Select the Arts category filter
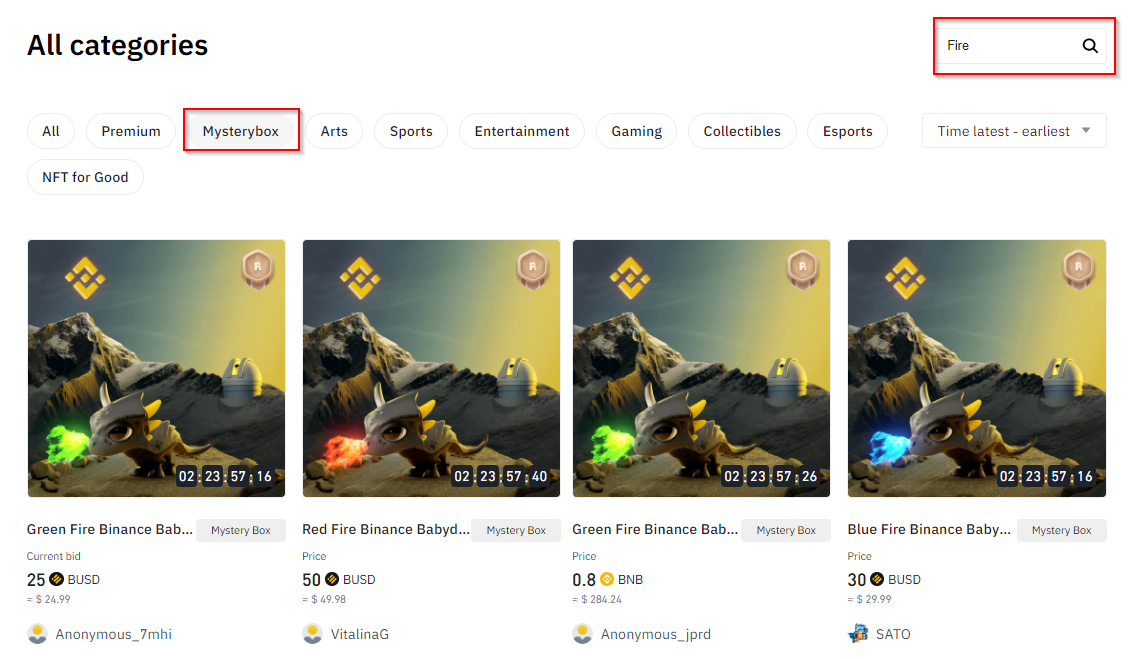1128x659 pixels. (x=334, y=131)
